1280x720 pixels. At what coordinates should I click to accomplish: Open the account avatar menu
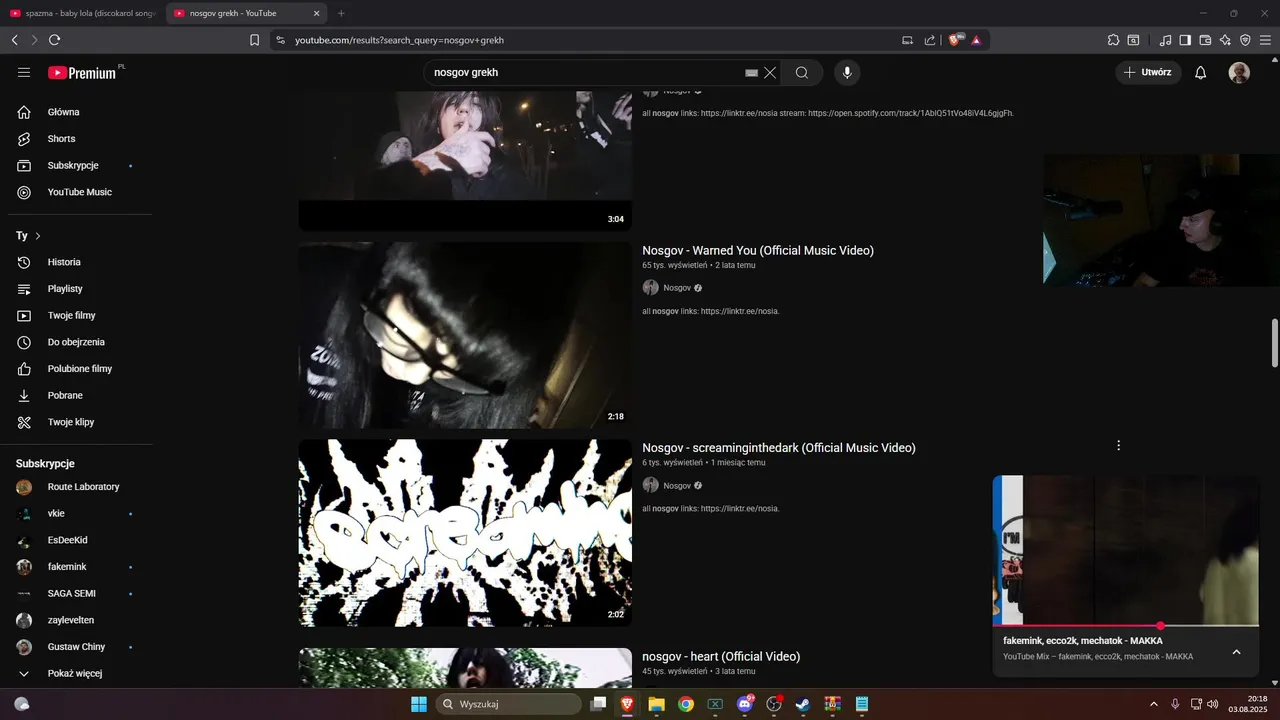tap(1239, 72)
